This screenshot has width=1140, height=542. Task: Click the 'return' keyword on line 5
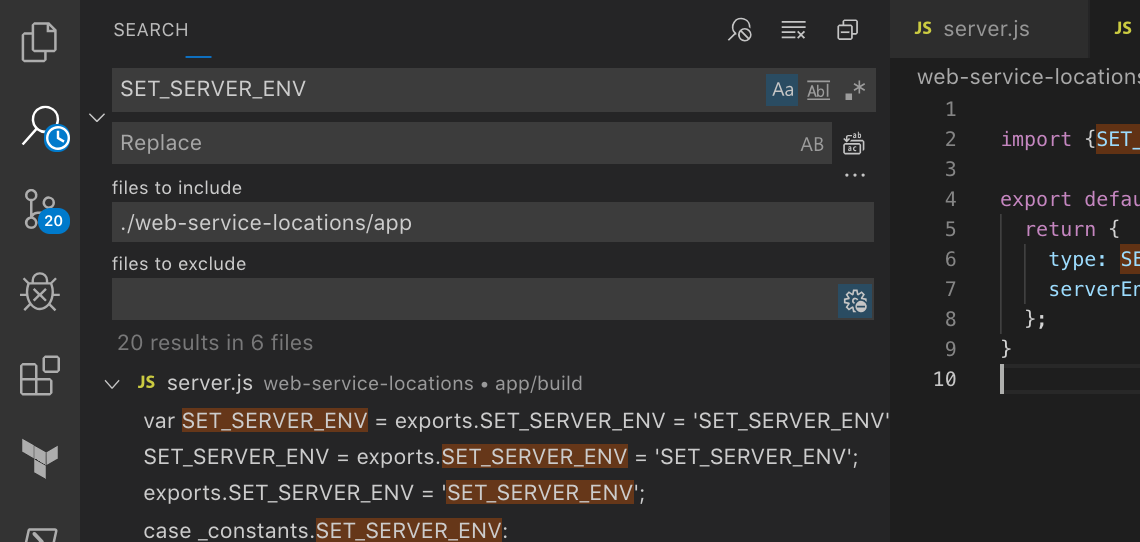[1060, 230]
